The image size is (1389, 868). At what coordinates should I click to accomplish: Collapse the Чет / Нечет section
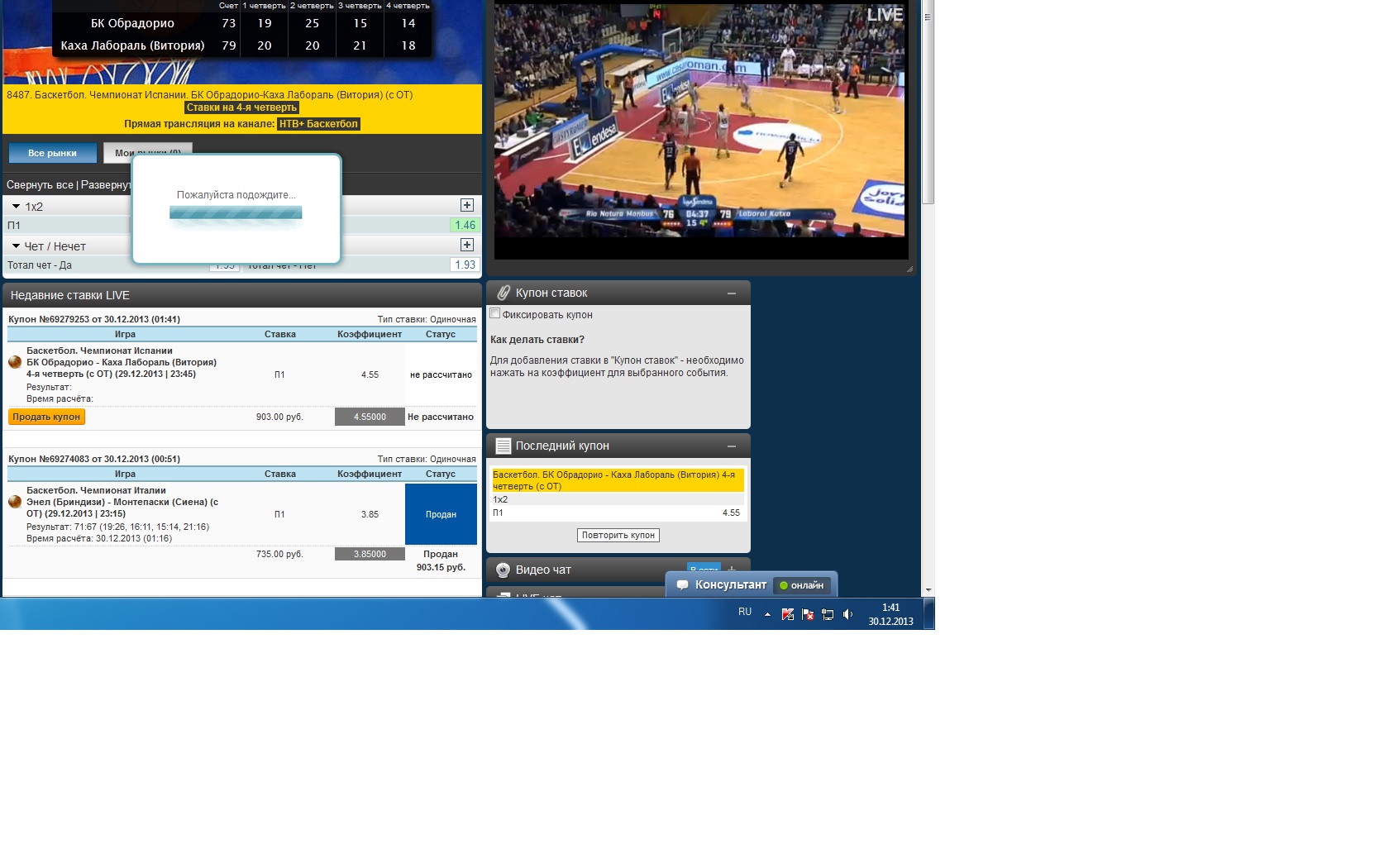(x=17, y=246)
